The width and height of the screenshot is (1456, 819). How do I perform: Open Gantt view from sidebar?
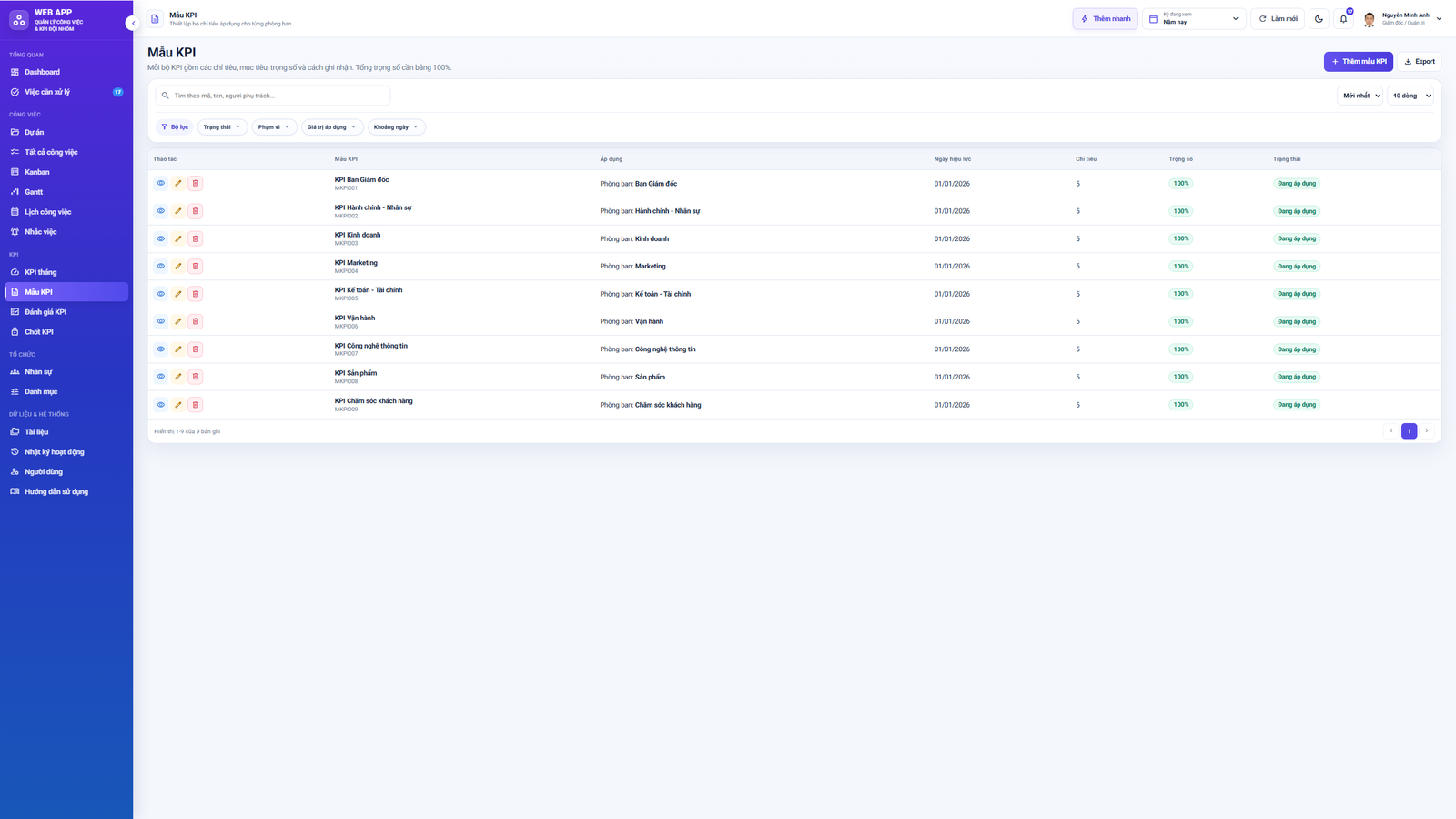pos(66,192)
